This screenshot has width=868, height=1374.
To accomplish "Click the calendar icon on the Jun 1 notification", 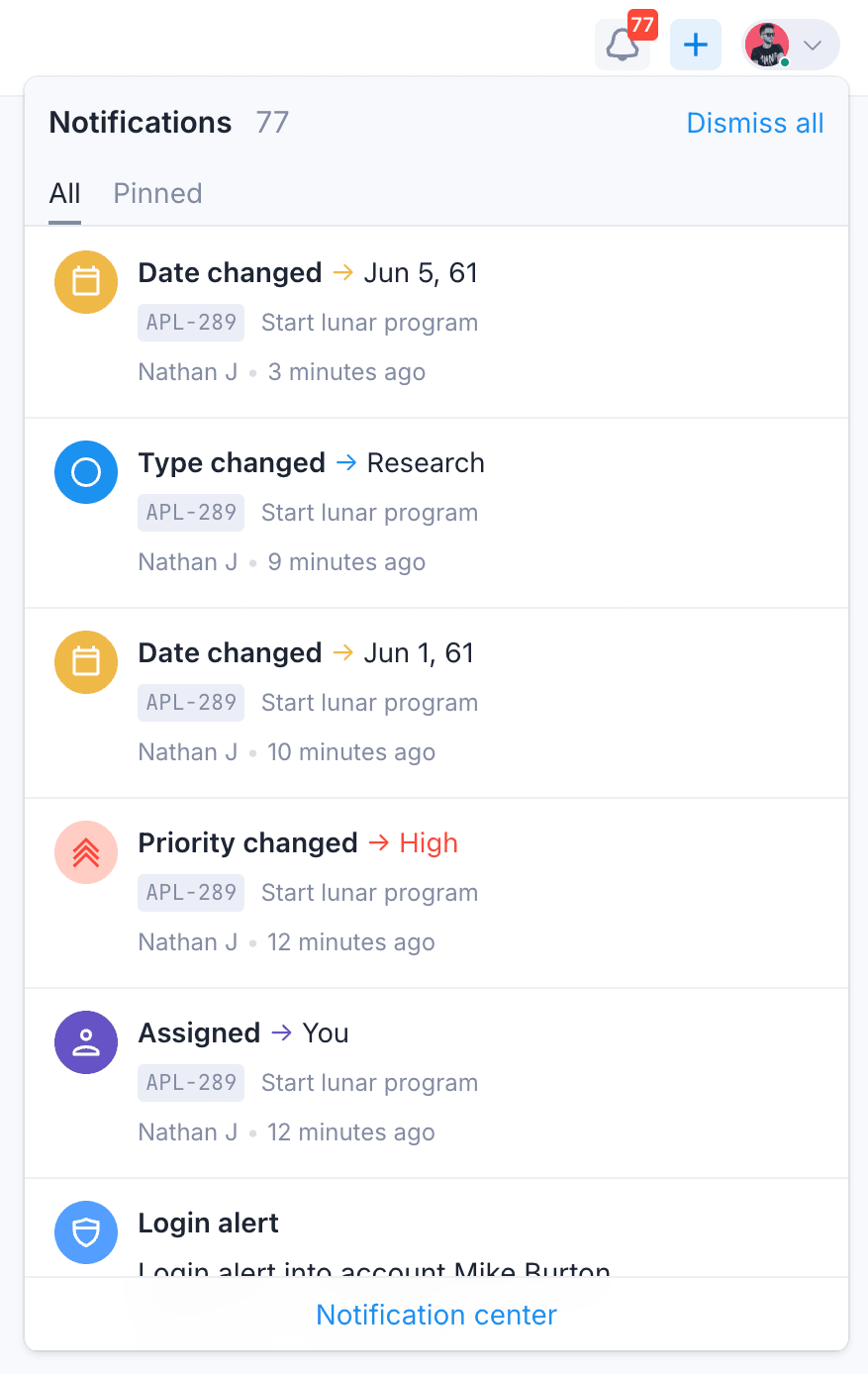I will pos(85,662).
